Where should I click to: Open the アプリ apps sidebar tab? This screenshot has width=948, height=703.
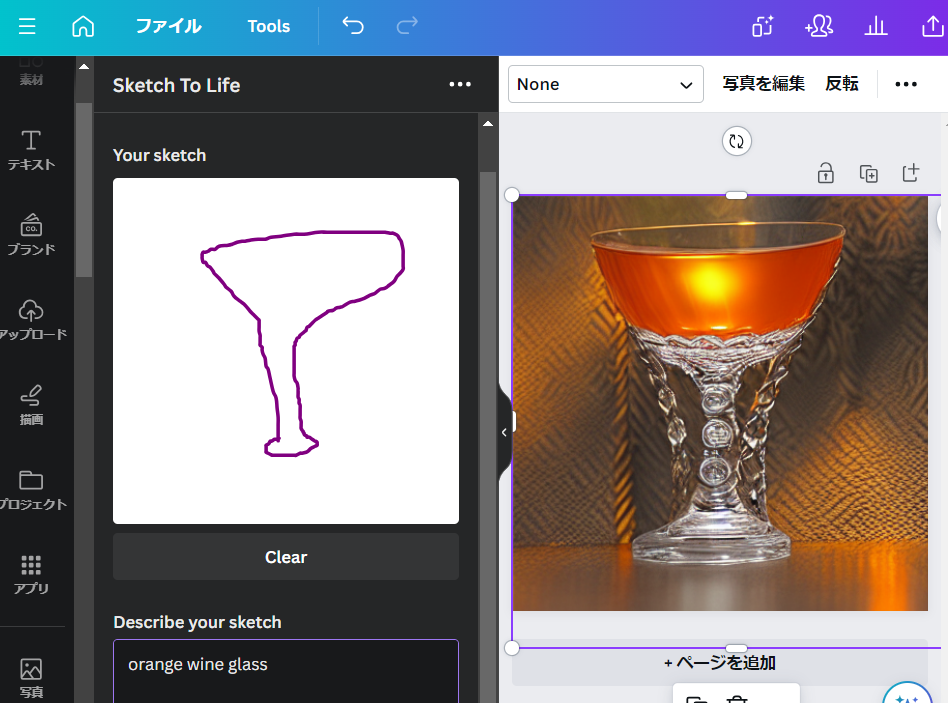[31, 575]
